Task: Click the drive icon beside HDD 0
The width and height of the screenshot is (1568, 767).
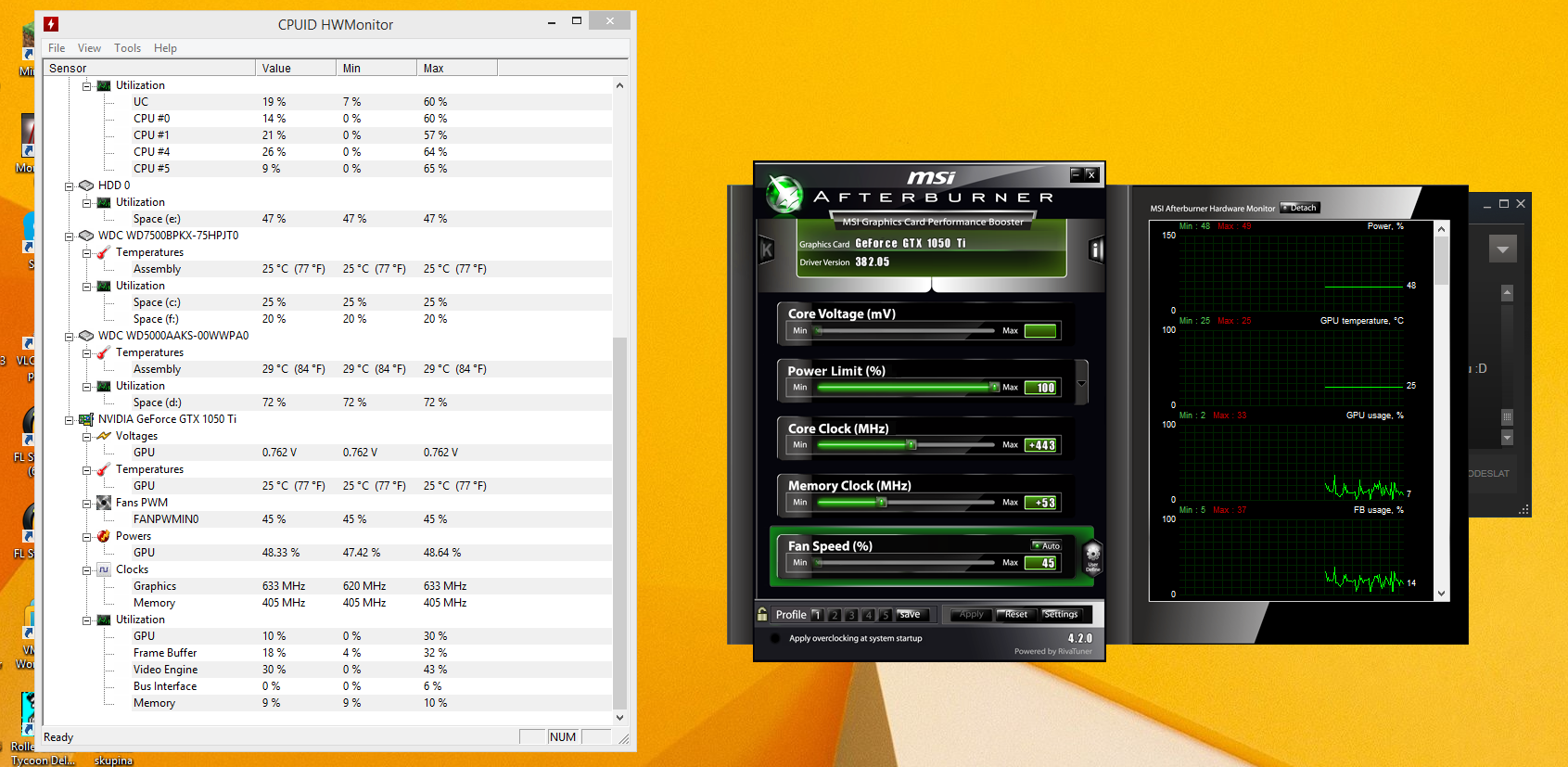Action: pos(86,185)
